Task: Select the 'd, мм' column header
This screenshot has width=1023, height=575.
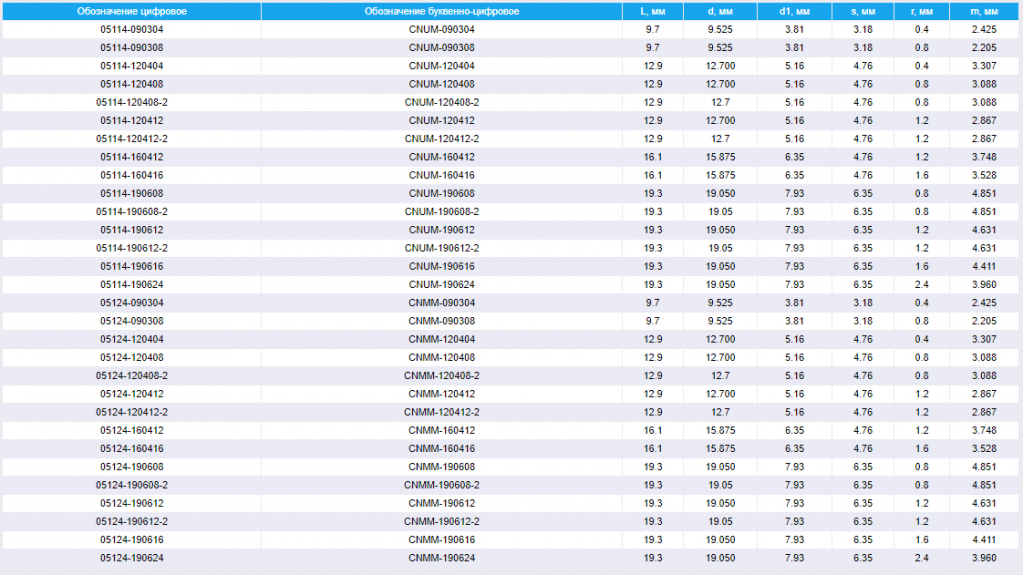Action: click(720, 11)
